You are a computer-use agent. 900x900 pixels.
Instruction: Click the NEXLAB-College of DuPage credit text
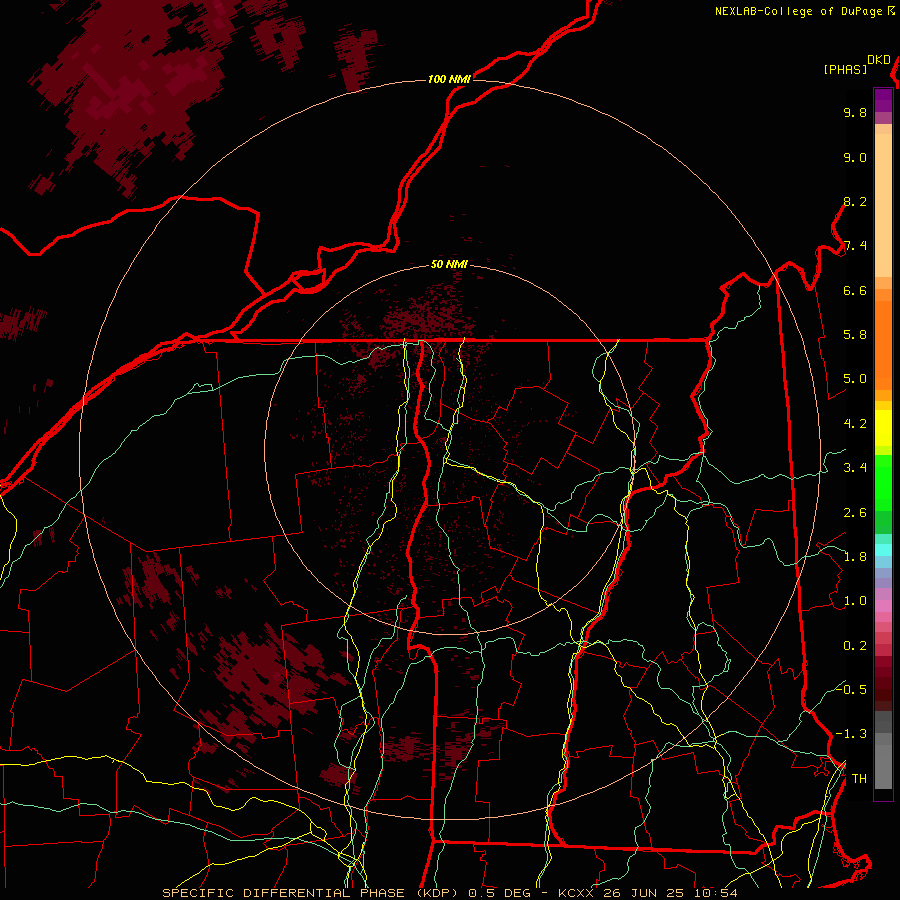[x=798, y=11]
